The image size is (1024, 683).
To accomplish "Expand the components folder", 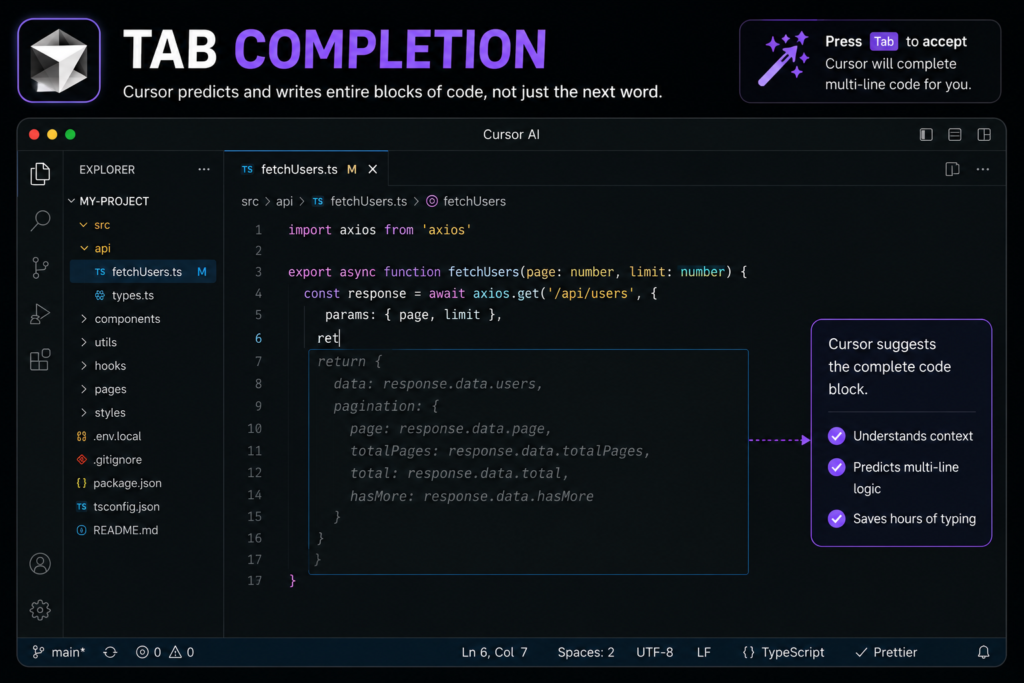I will 84,319.
